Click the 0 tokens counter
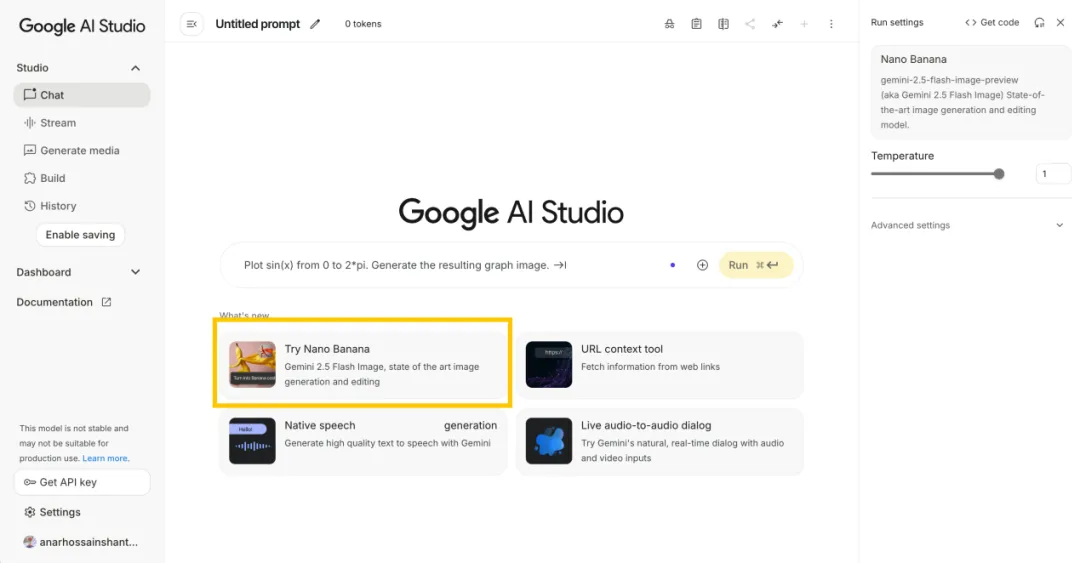This screenshot has width=1080, height=563. pyautogui.click(x=363, y=24)
